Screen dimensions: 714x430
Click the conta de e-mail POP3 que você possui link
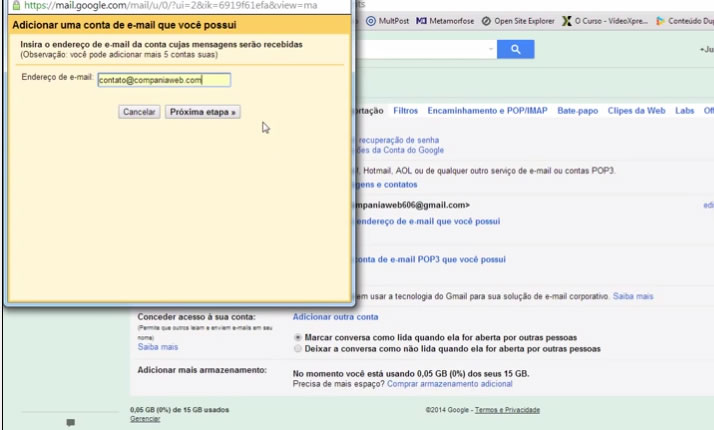(x=430, y=259)
